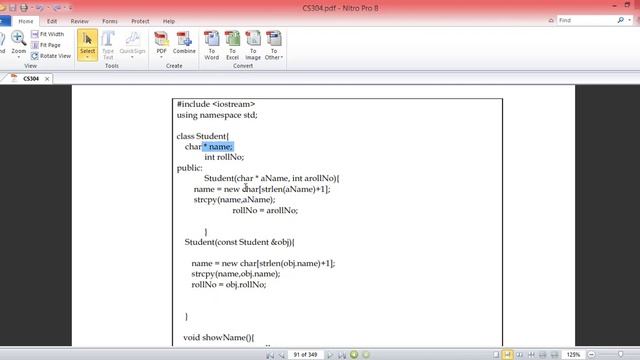Image resolution: width=640 pixels, height=360 pixels.
Task: Go to first page button
Action: pyautogui.click(x=270, y=355)
